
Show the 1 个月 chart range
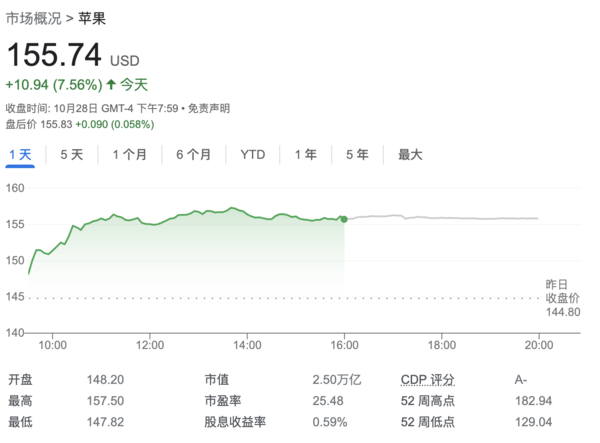point(129,155)
